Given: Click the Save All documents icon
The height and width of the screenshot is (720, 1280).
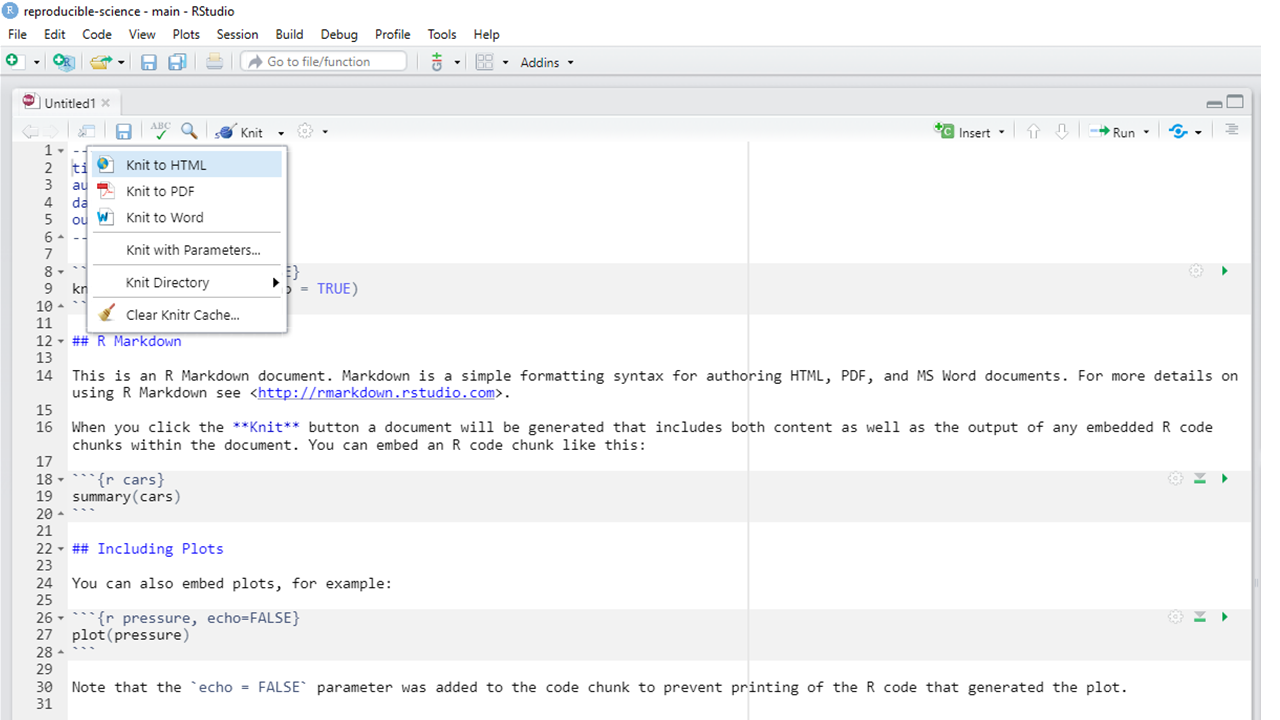Looking at the screenshot, I should (177, 62).
